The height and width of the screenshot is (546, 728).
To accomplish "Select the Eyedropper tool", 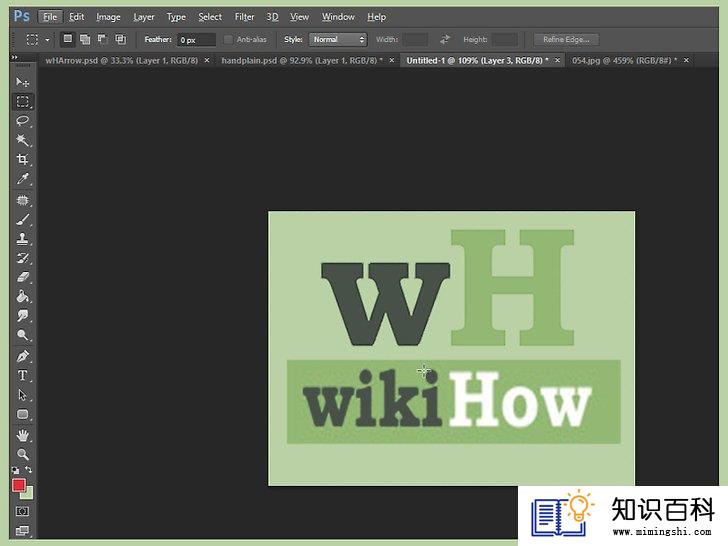I will click(x=22, y=179).
